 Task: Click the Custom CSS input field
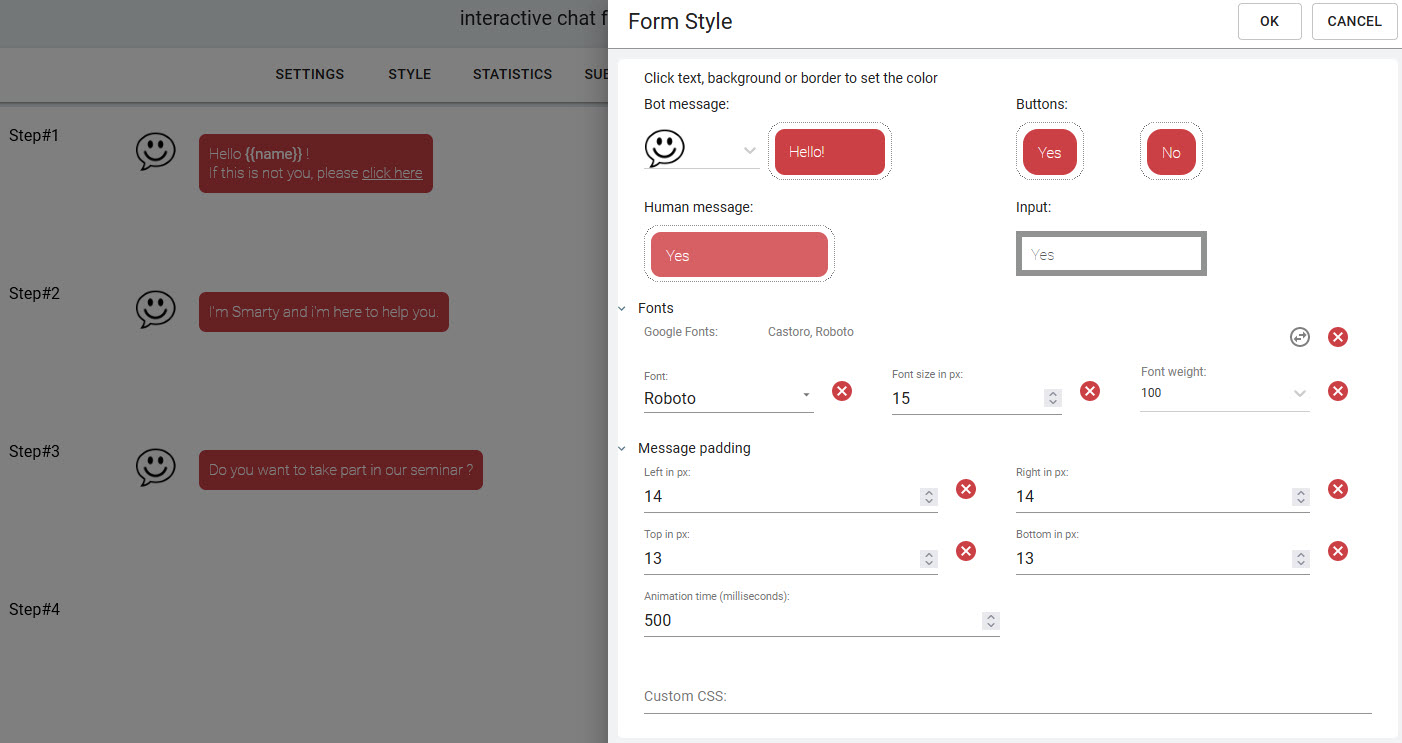pyautogui.click(x=1007, y=696)
